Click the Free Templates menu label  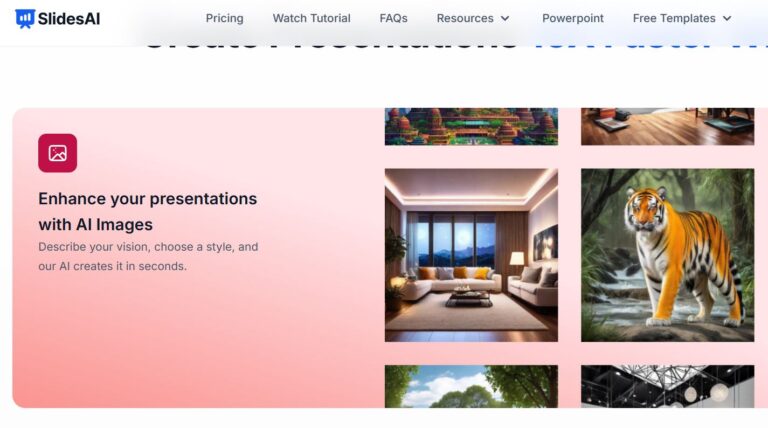pyautogui.click(x=674, y=19)
